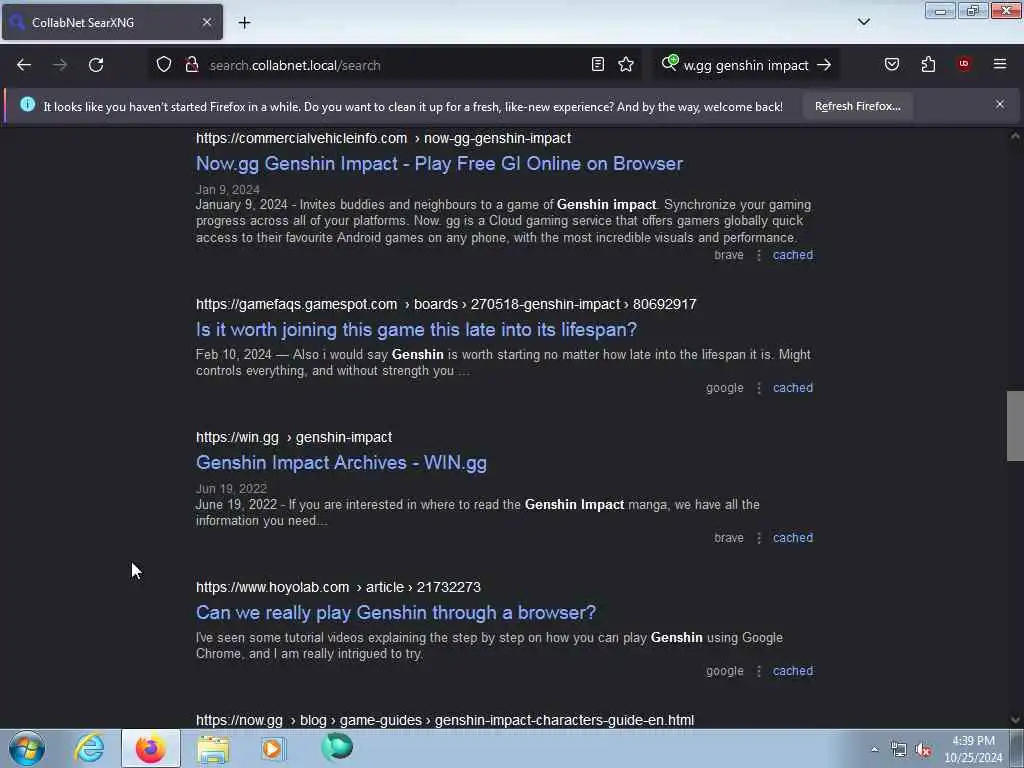Open the clock showing 4:39 PM
This screenshot has height=768, width=1024.
pyautogui.click(x=973, y=749)
